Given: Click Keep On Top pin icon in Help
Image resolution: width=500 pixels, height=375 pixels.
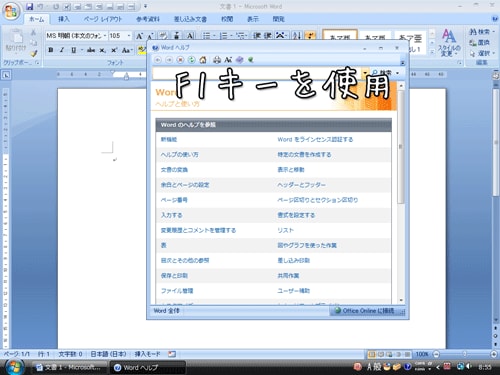Looking at the screenshot, I should click(x=250, y=60).
